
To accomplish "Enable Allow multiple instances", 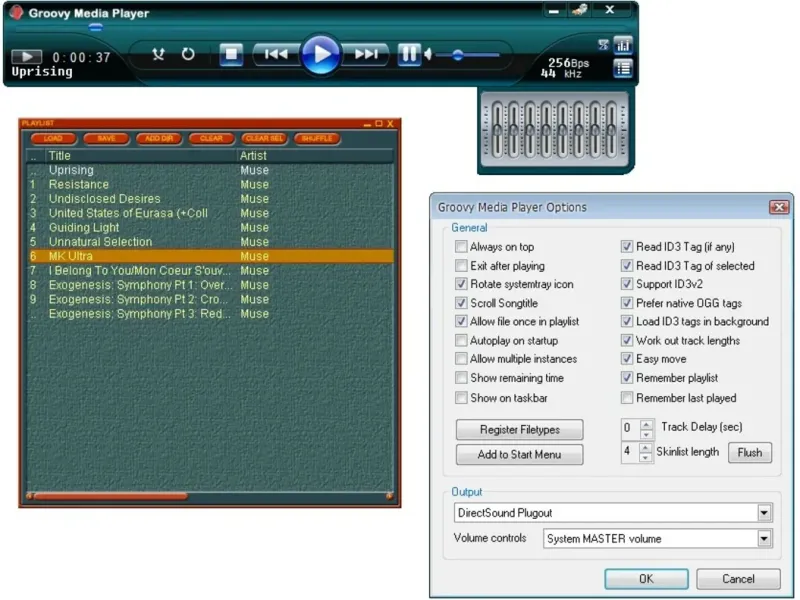I will pyautogui.click(x=461, y=359).
